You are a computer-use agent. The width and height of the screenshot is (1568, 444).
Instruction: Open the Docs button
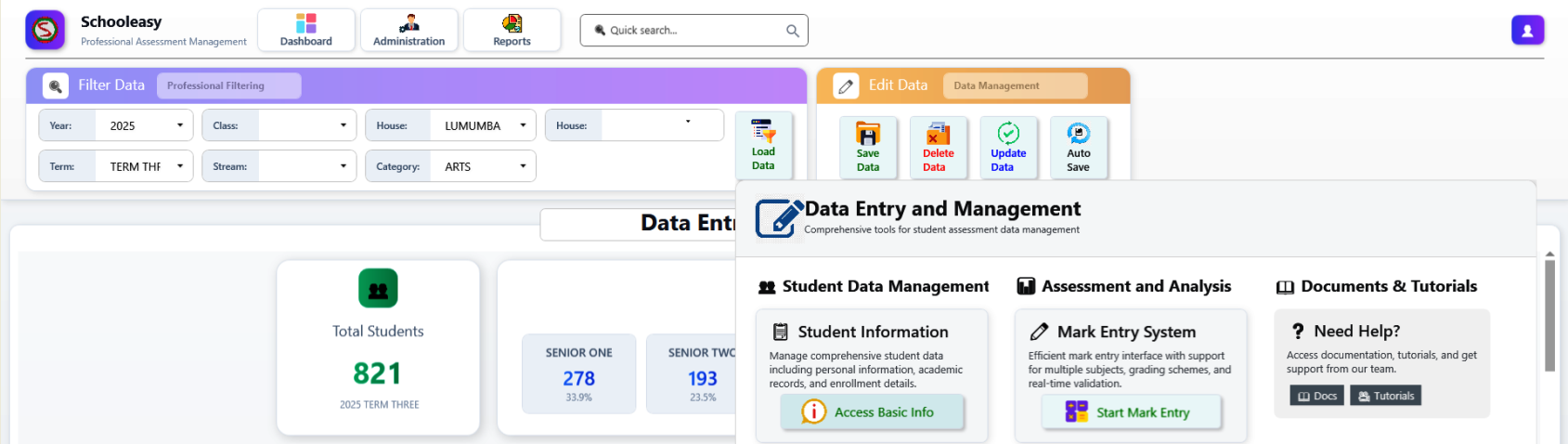tap(1317, 396)
